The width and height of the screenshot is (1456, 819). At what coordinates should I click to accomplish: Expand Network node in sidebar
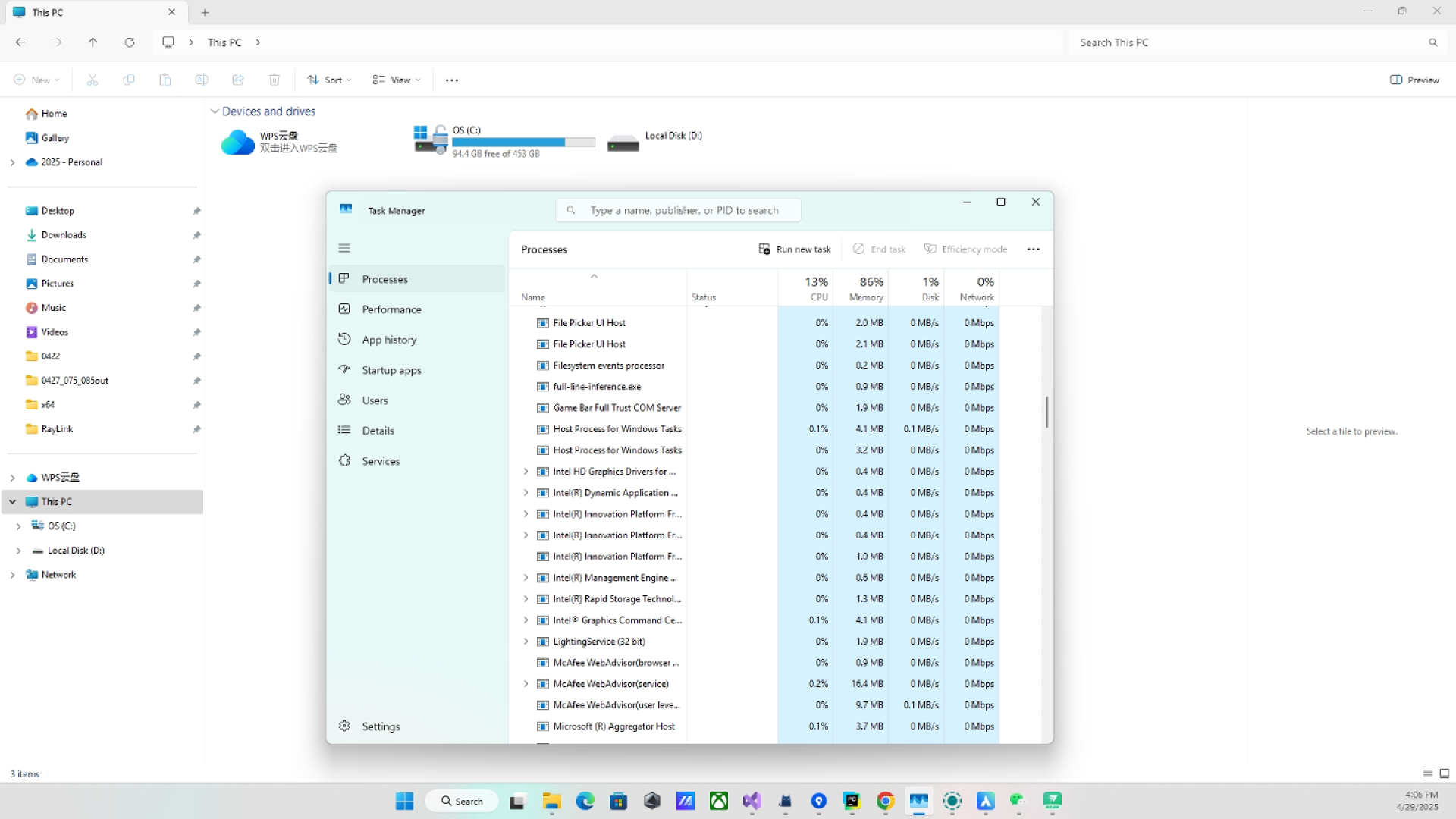click(x=12, y=575)
